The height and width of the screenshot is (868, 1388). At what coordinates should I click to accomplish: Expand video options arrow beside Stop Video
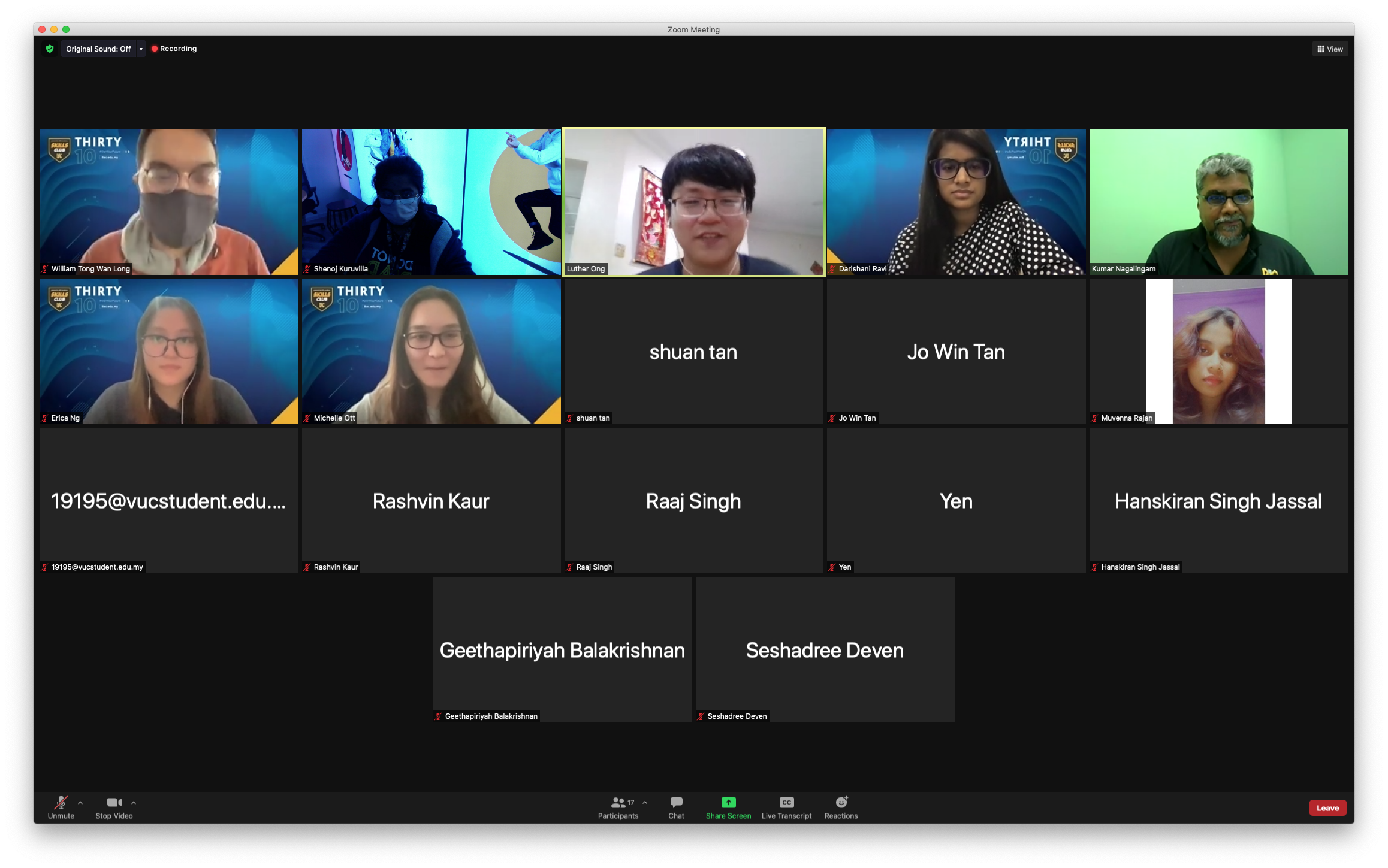[x=134, y=803]
